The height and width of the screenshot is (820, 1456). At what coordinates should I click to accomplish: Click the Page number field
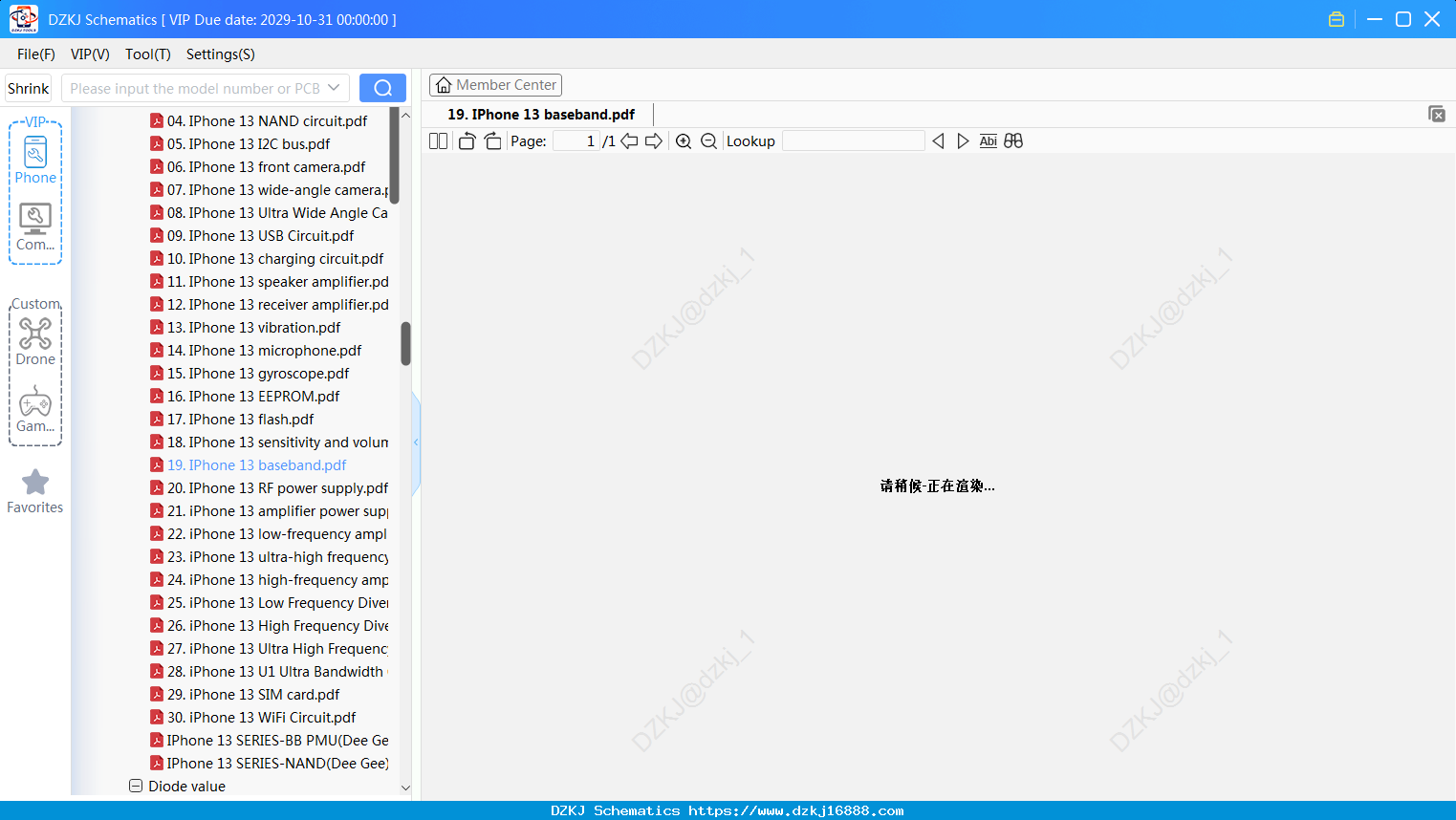coord(576,141)
